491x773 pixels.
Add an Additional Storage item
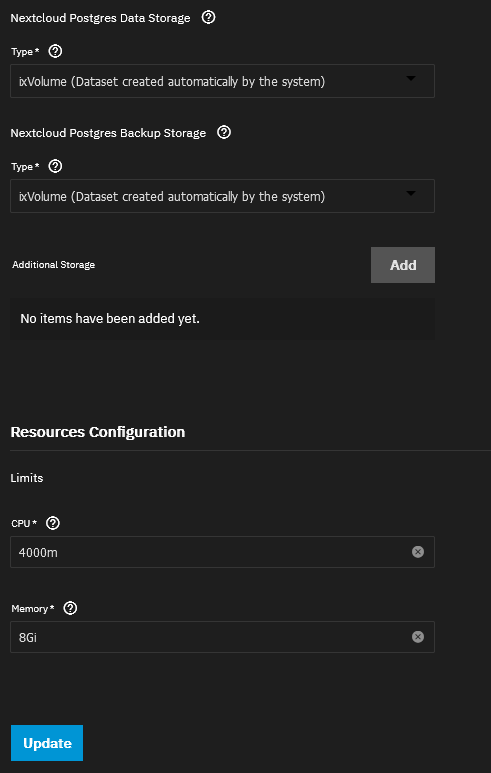(403, 265)
